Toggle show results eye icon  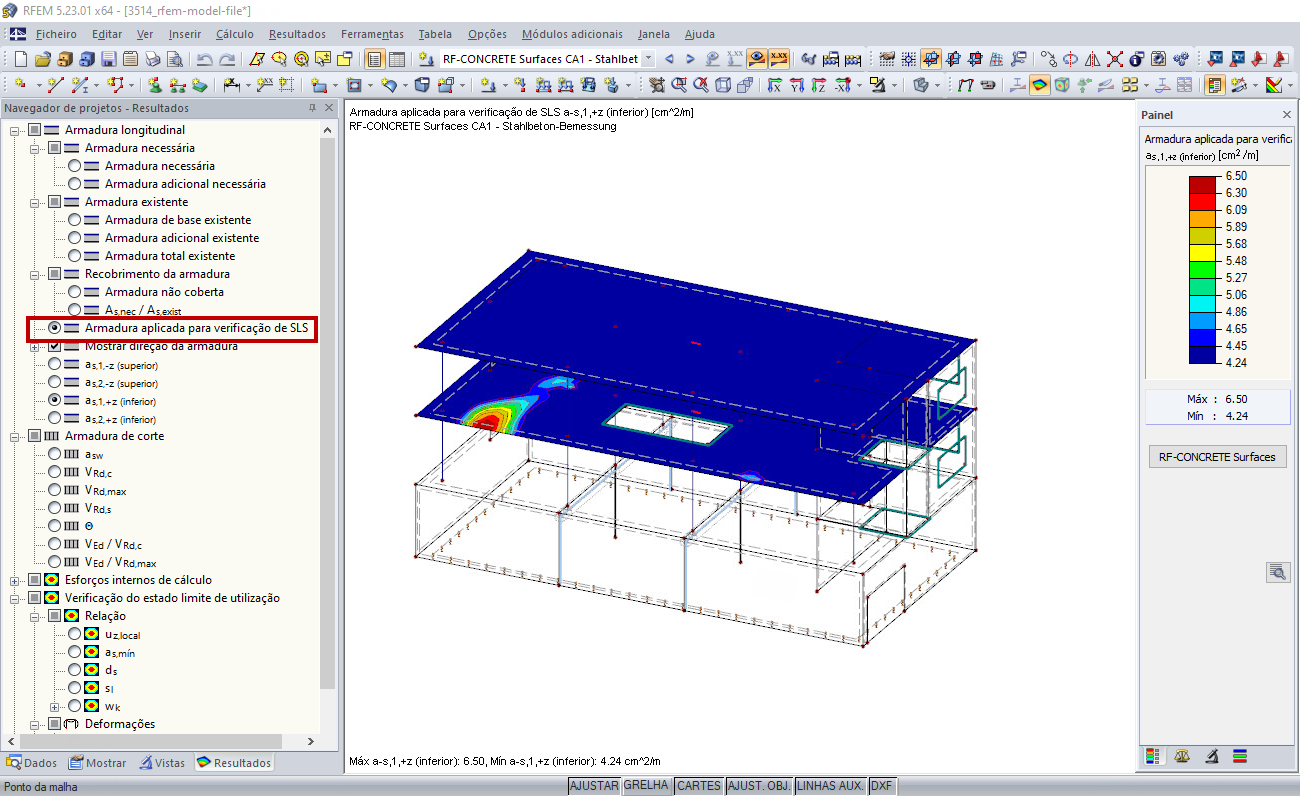pos(758,59)
